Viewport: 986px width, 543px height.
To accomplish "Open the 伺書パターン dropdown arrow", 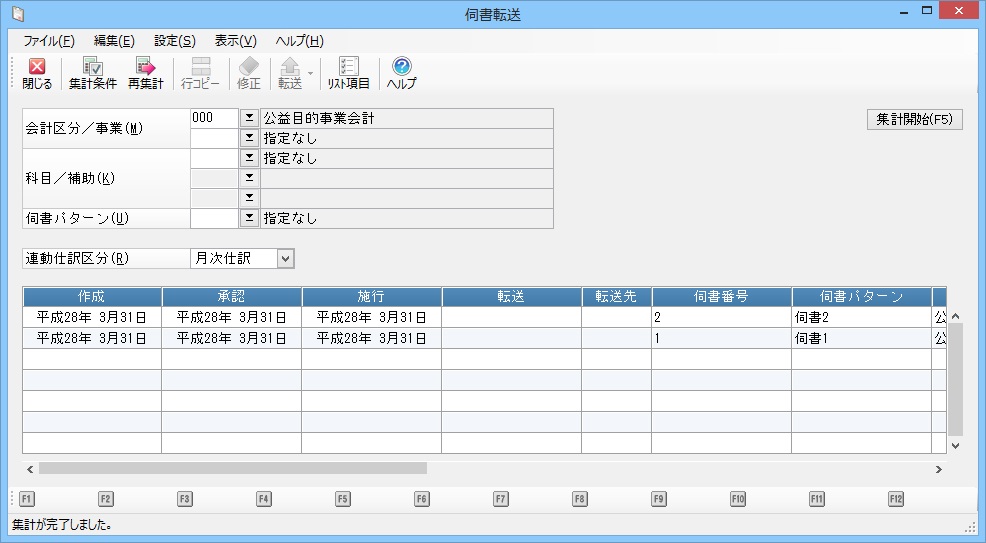I will [249, 218].
